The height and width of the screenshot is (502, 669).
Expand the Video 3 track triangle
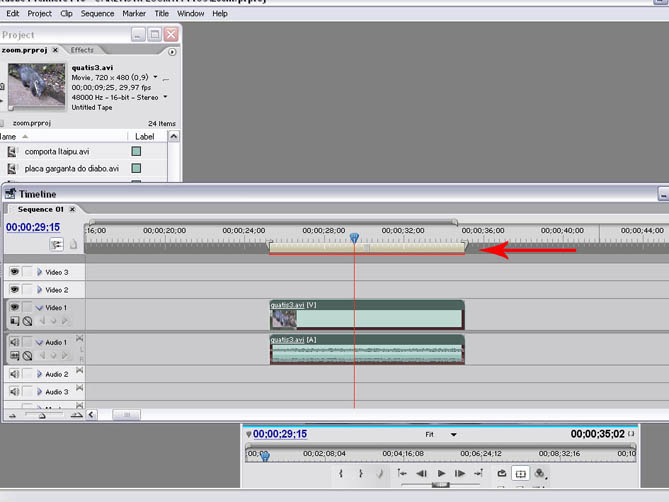pos(40,272)
